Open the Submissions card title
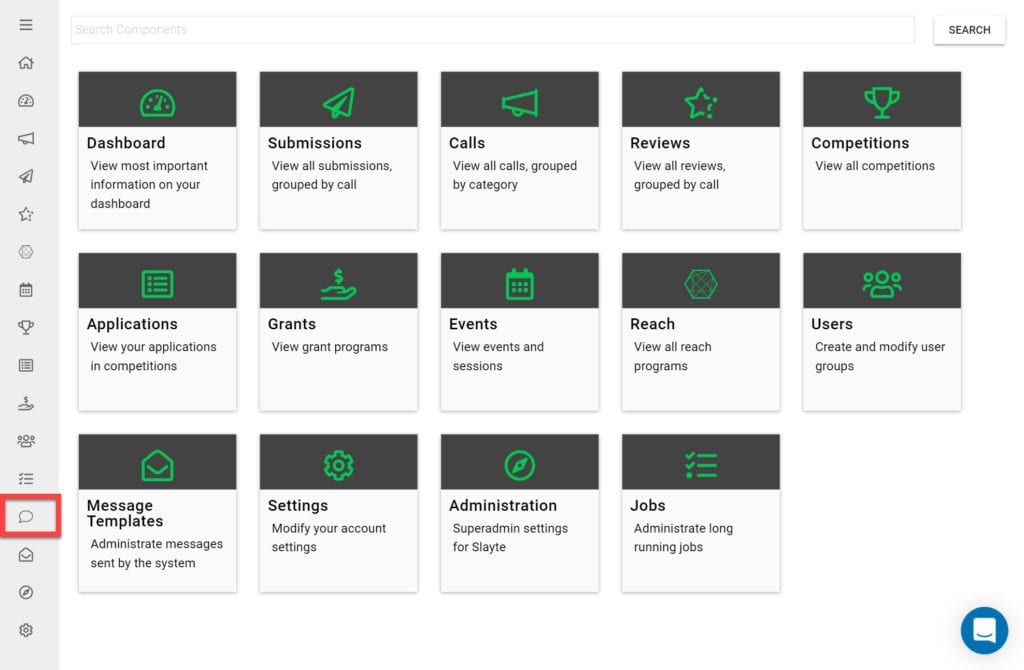 point(315,143)
